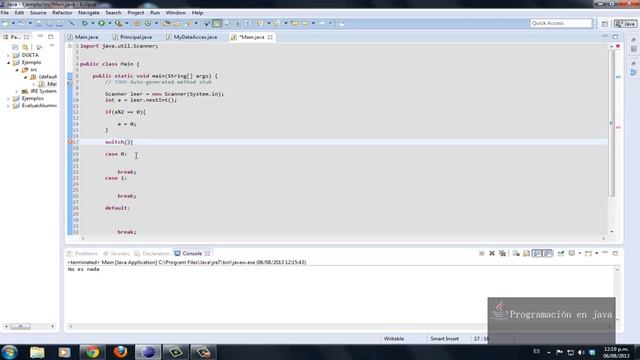Open the Declaration view tab
This screenshot has height=360, width=640.
point(152,253)
